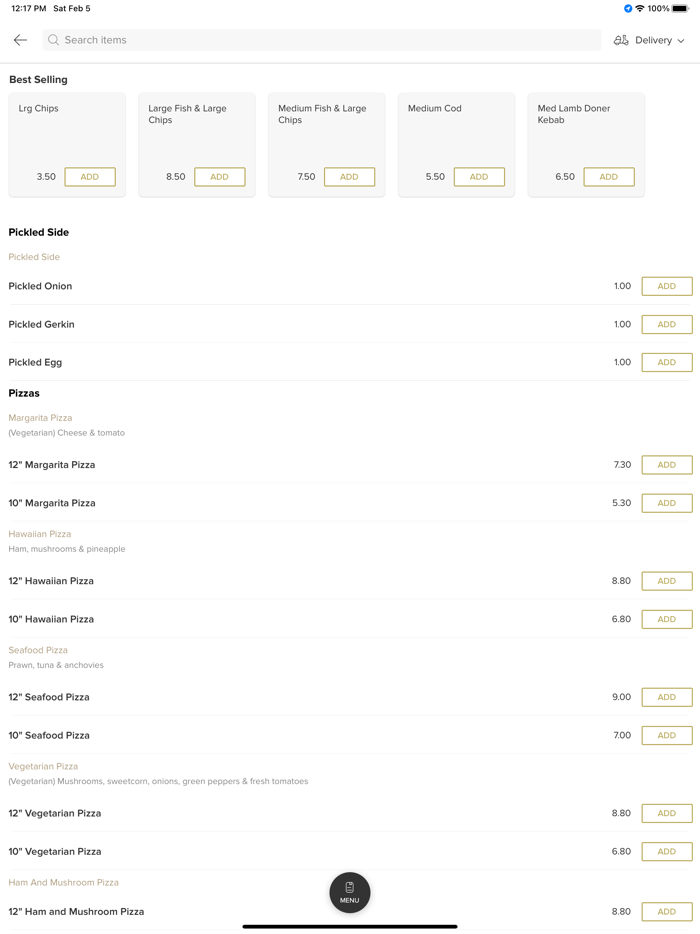This screenshot has width=700, height=934.
Task: Add Pickled Egg to order
Action: click(666, 362)
